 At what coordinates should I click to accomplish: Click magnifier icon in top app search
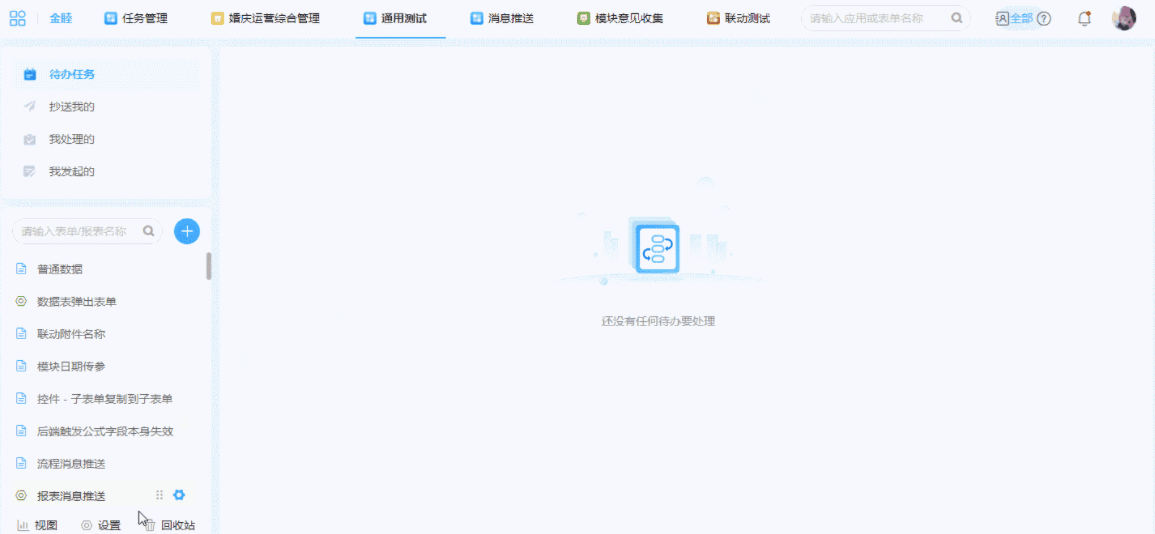point(957,18)
